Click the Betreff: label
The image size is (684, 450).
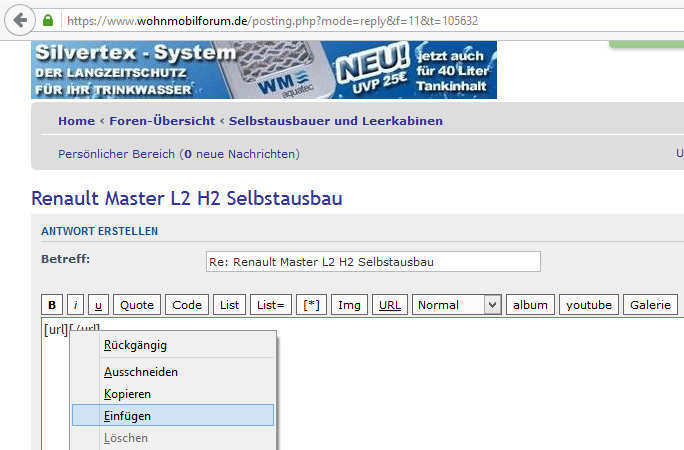65,259
